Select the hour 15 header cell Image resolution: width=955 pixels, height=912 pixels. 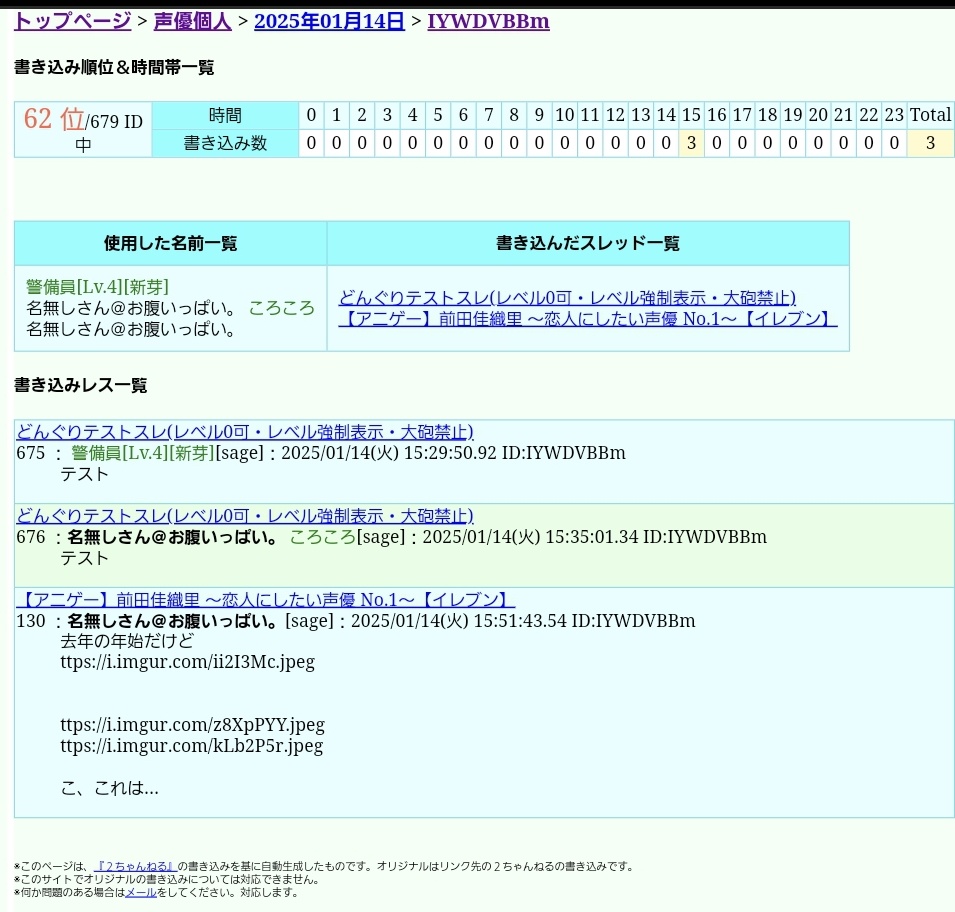(x=691, y=115)
